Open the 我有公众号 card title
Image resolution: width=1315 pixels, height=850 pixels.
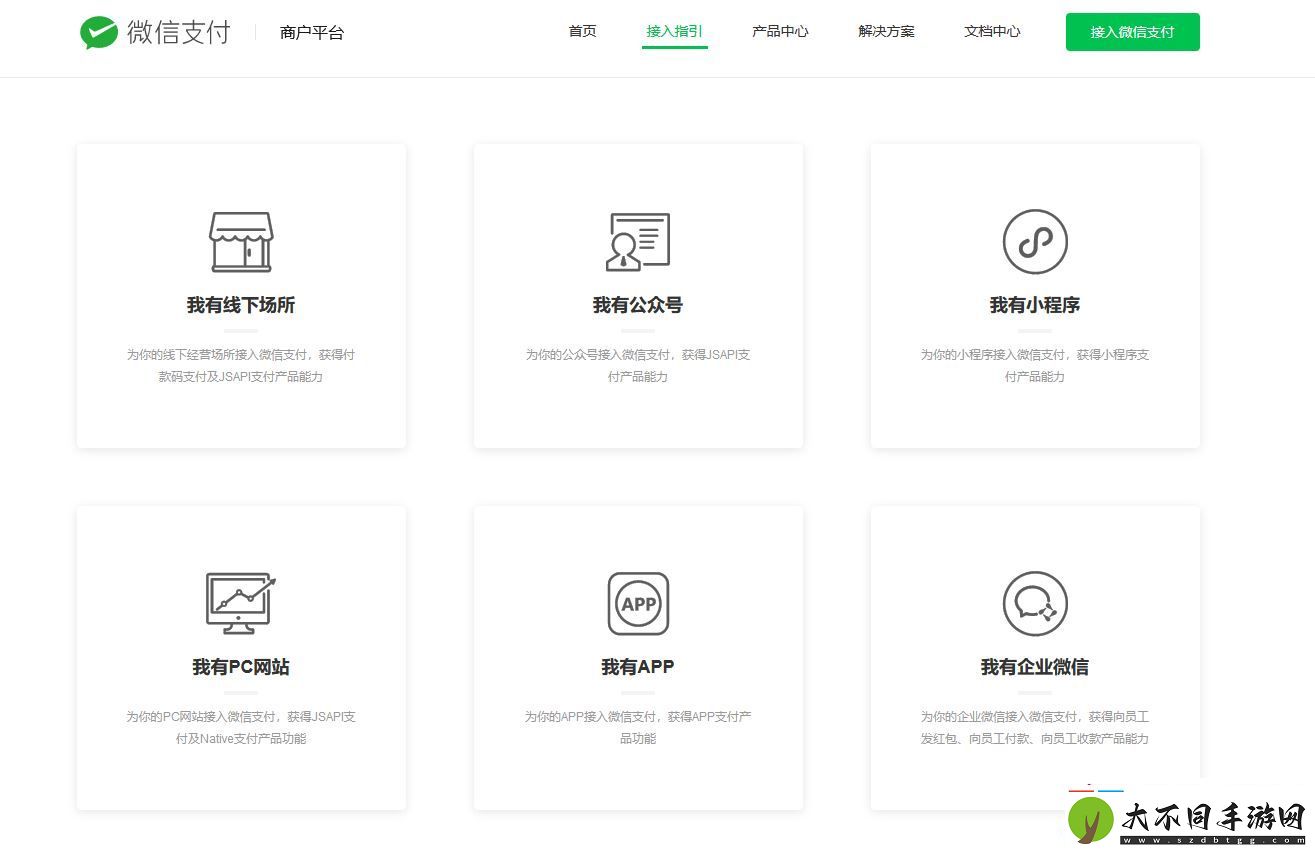pos(638,305)
